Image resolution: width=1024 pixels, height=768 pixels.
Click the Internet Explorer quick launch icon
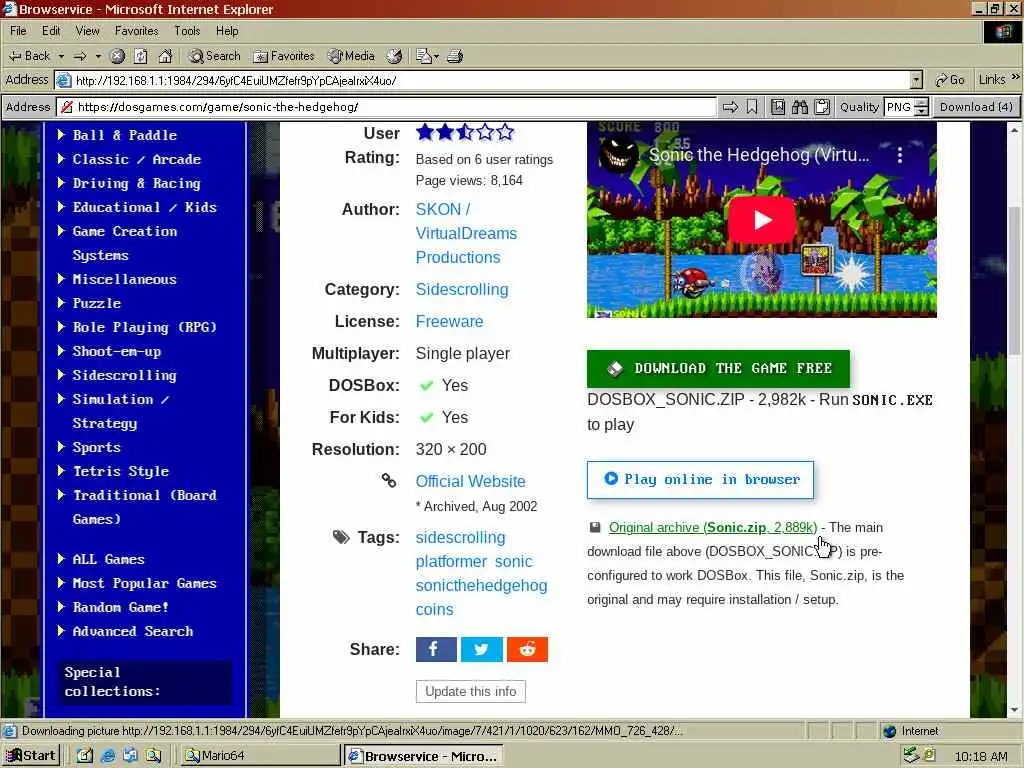108,756
